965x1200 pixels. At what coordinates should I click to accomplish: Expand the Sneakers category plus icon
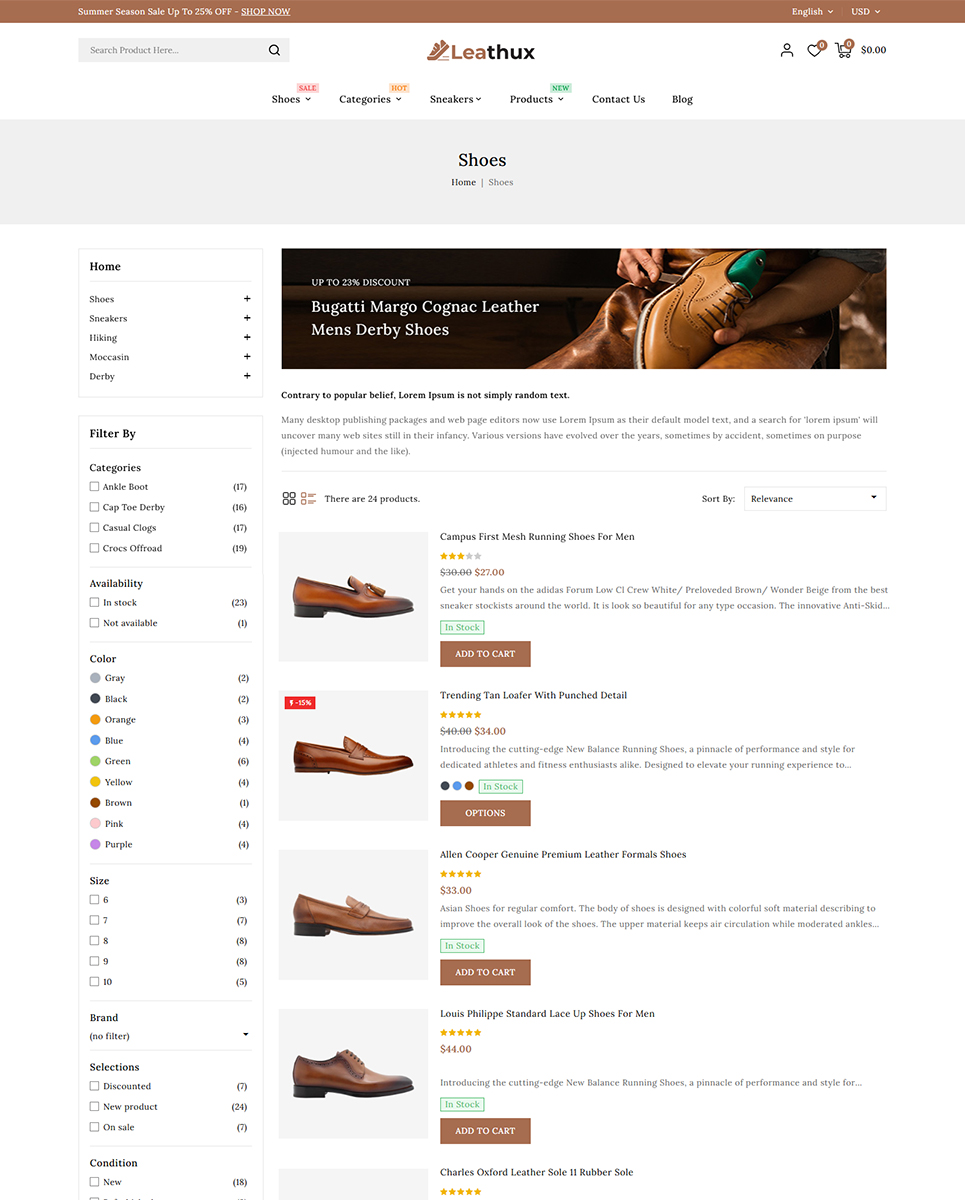(x=247, y=318)
